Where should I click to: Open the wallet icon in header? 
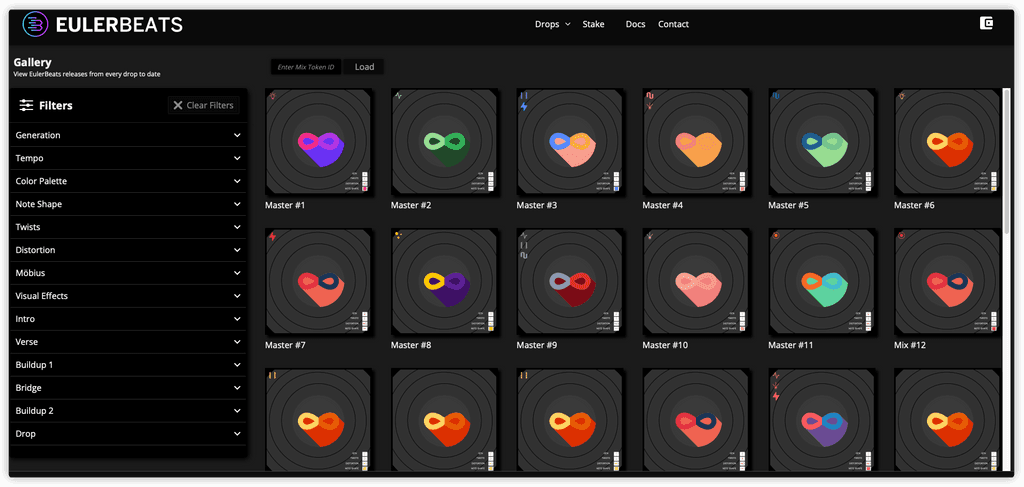point(987,24)
